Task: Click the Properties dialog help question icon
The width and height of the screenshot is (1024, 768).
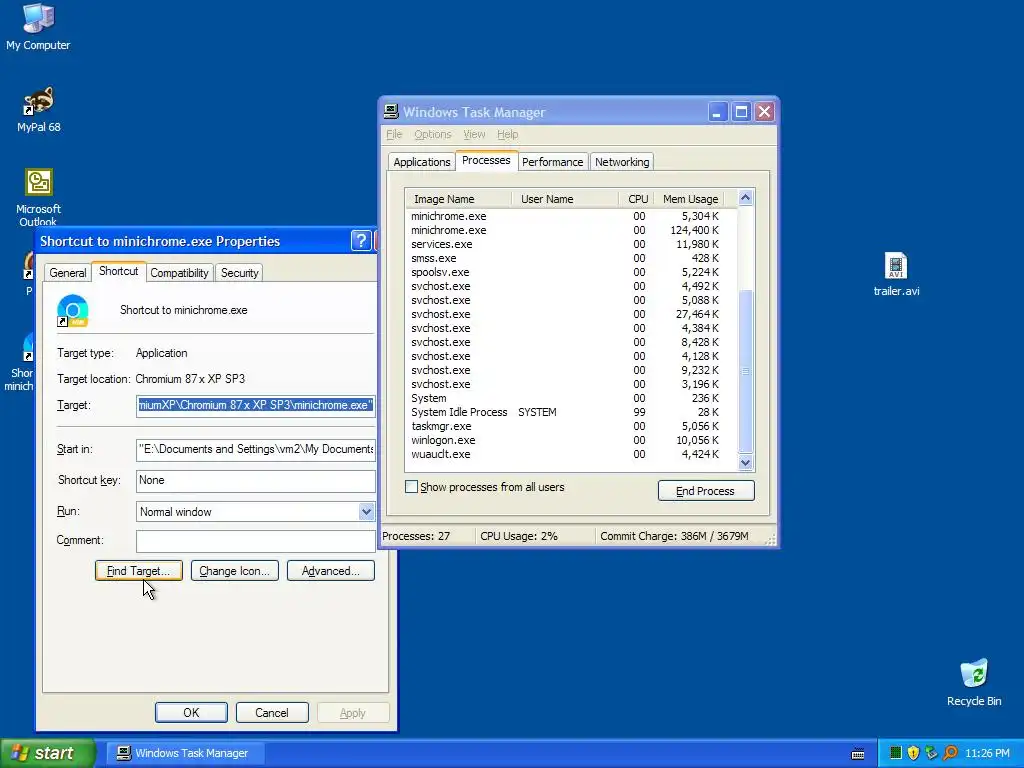Action: coord(360,241)
